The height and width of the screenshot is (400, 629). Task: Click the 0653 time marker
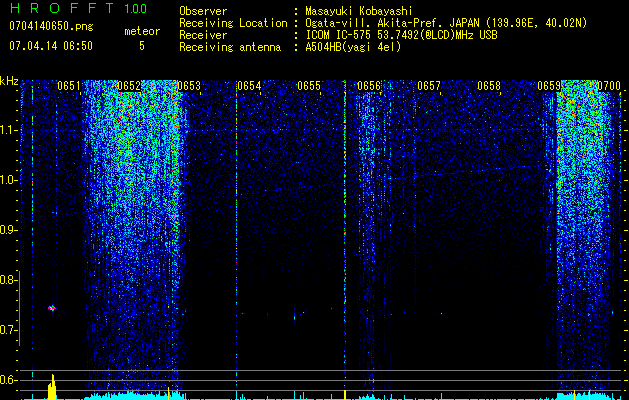[x=189, y=86]
